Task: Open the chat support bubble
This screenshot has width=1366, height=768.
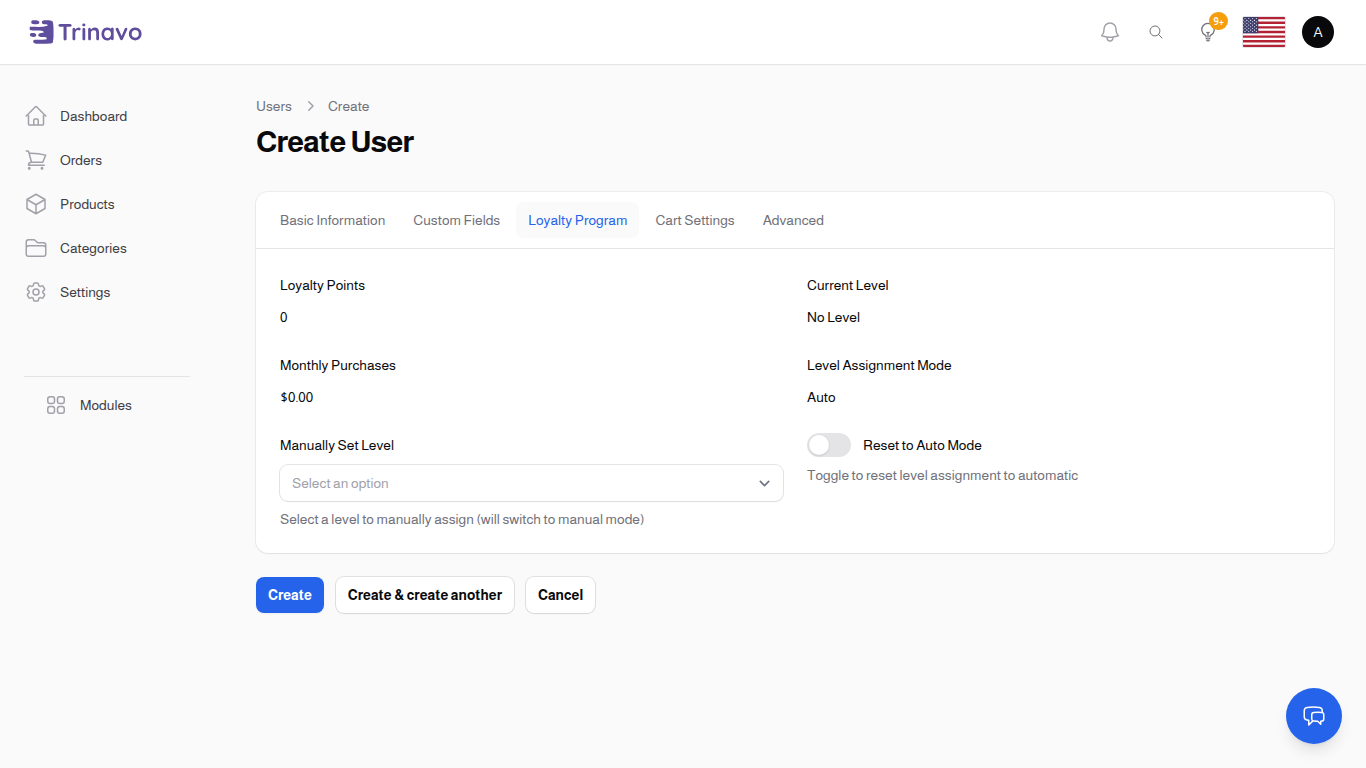Action: tap(1313, 716)
